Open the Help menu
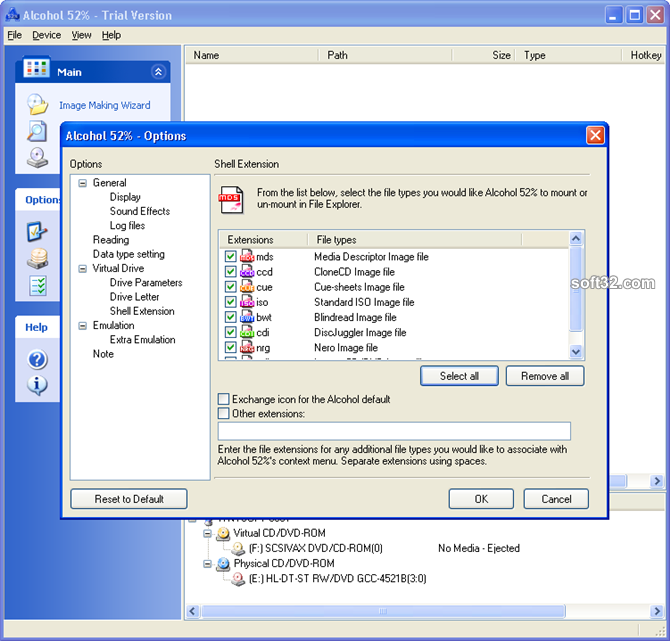Viewport: 670px width, 641px height. 111,35
